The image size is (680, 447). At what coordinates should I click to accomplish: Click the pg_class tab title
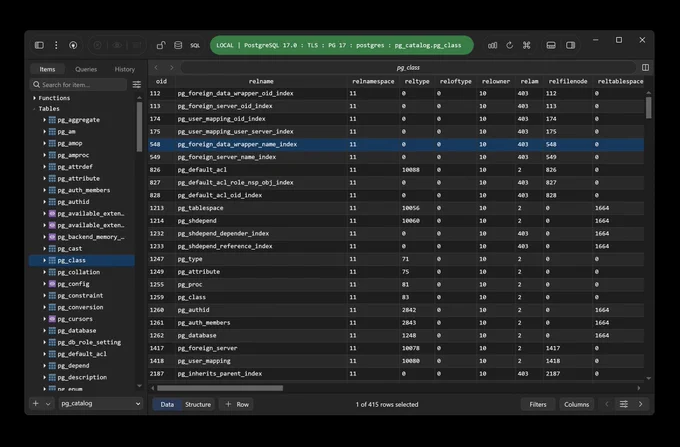tap(408, 68)
